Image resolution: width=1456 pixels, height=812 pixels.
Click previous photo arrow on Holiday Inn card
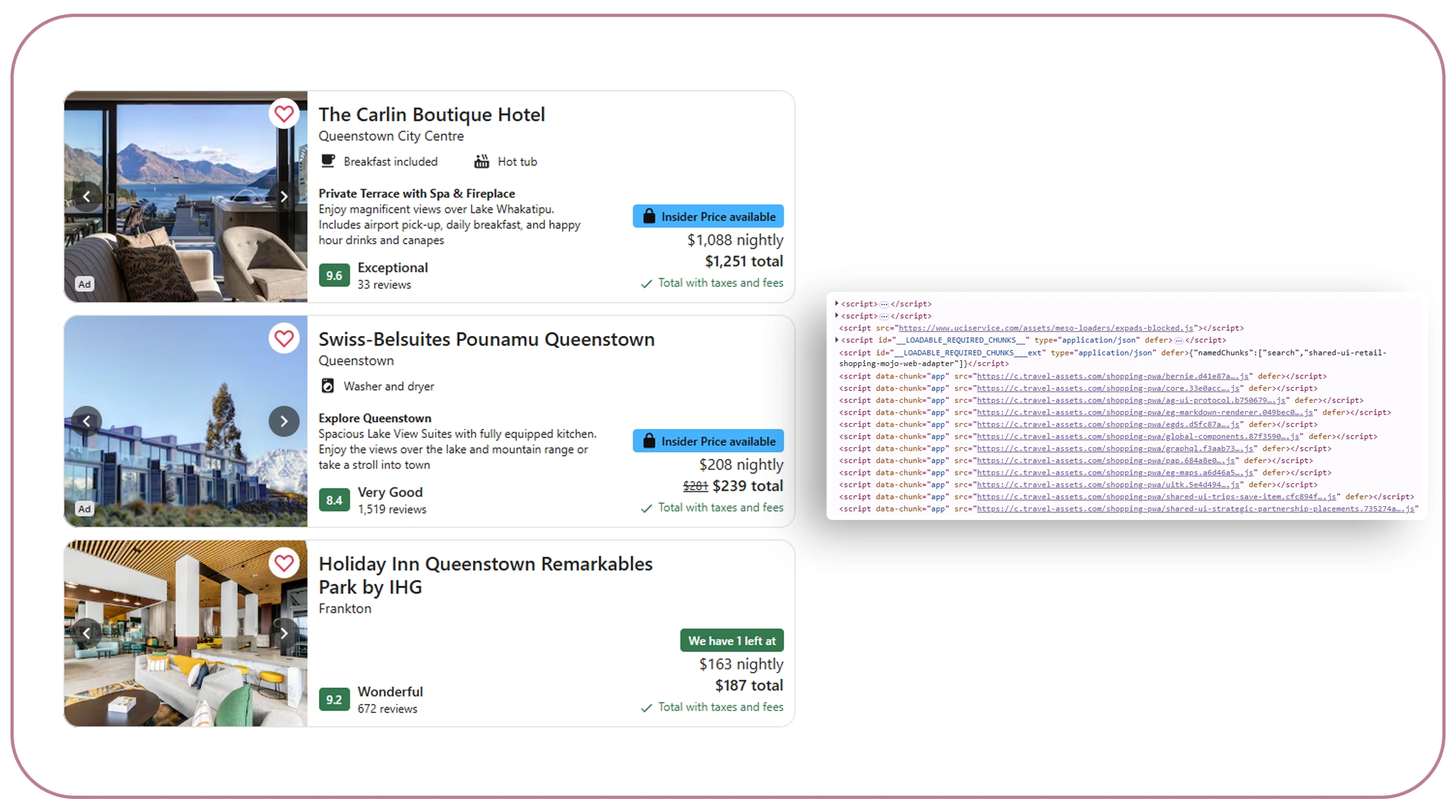pyautogui.click(x=86, y=633)
